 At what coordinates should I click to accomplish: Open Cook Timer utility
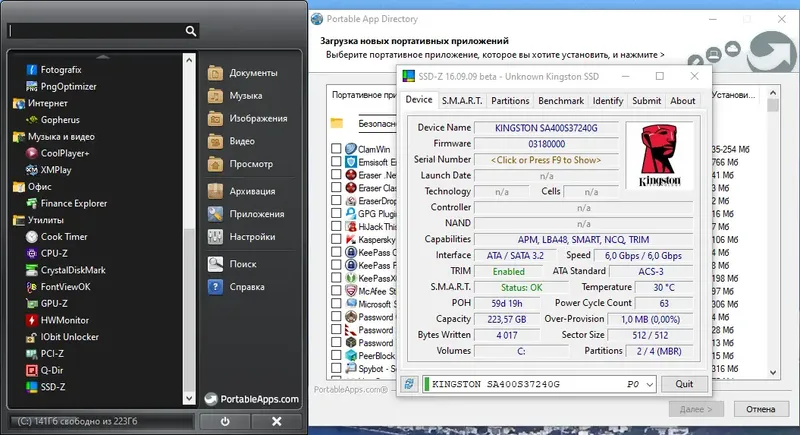point(57,237)
